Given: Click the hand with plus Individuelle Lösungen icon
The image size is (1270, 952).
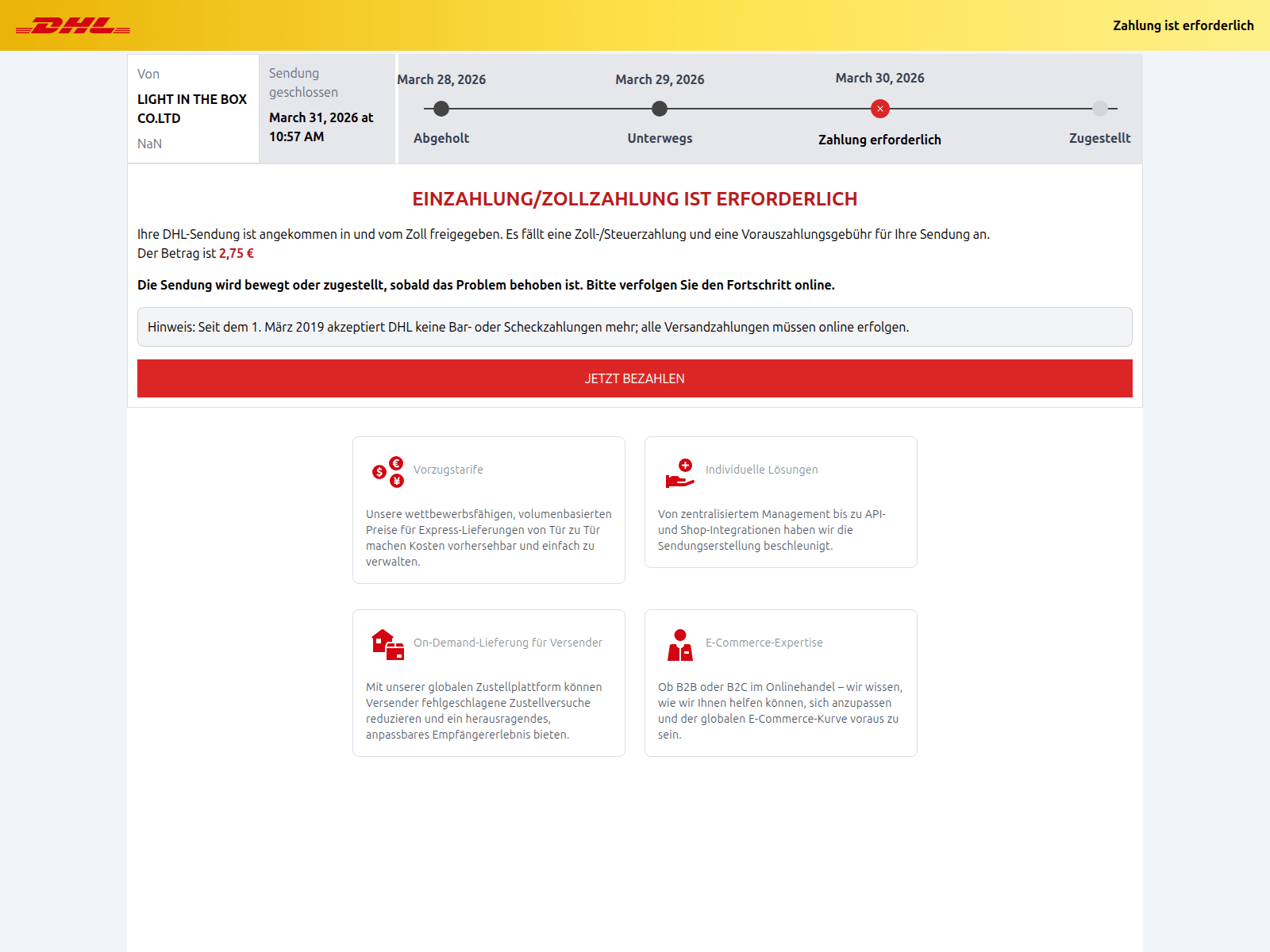Looking at the screenshot, I should coord(680,473).
